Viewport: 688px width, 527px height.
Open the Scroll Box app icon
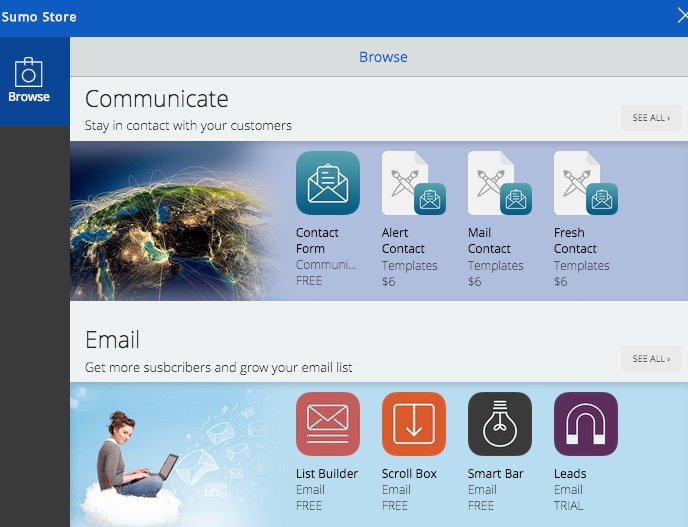[414, 424]
